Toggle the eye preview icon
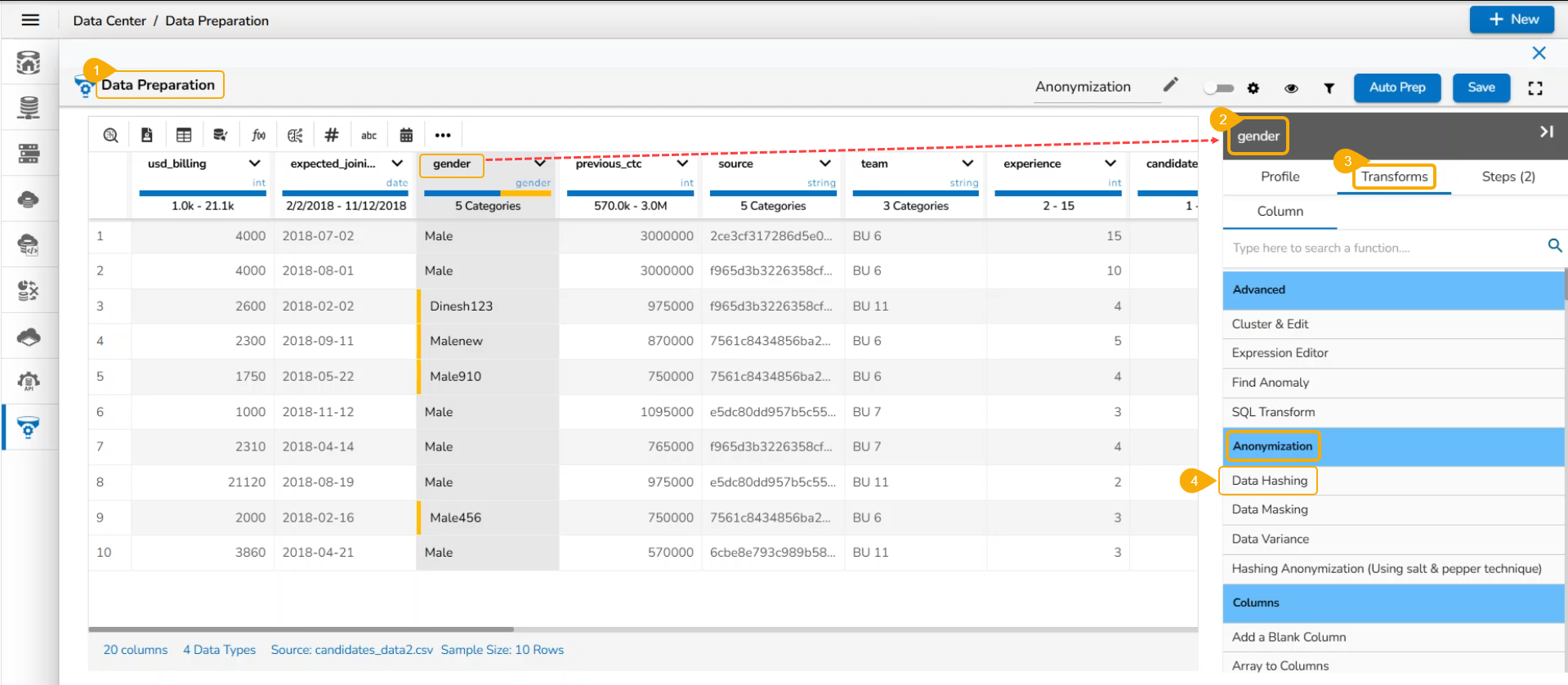The image size is (1568, 685). [1291, 88]
